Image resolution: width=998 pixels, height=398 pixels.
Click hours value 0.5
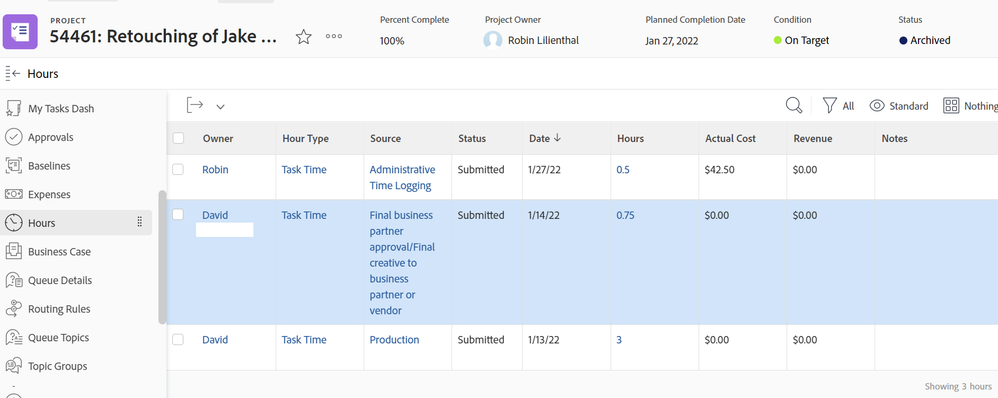pyautogui.click(x=623, y=170)
